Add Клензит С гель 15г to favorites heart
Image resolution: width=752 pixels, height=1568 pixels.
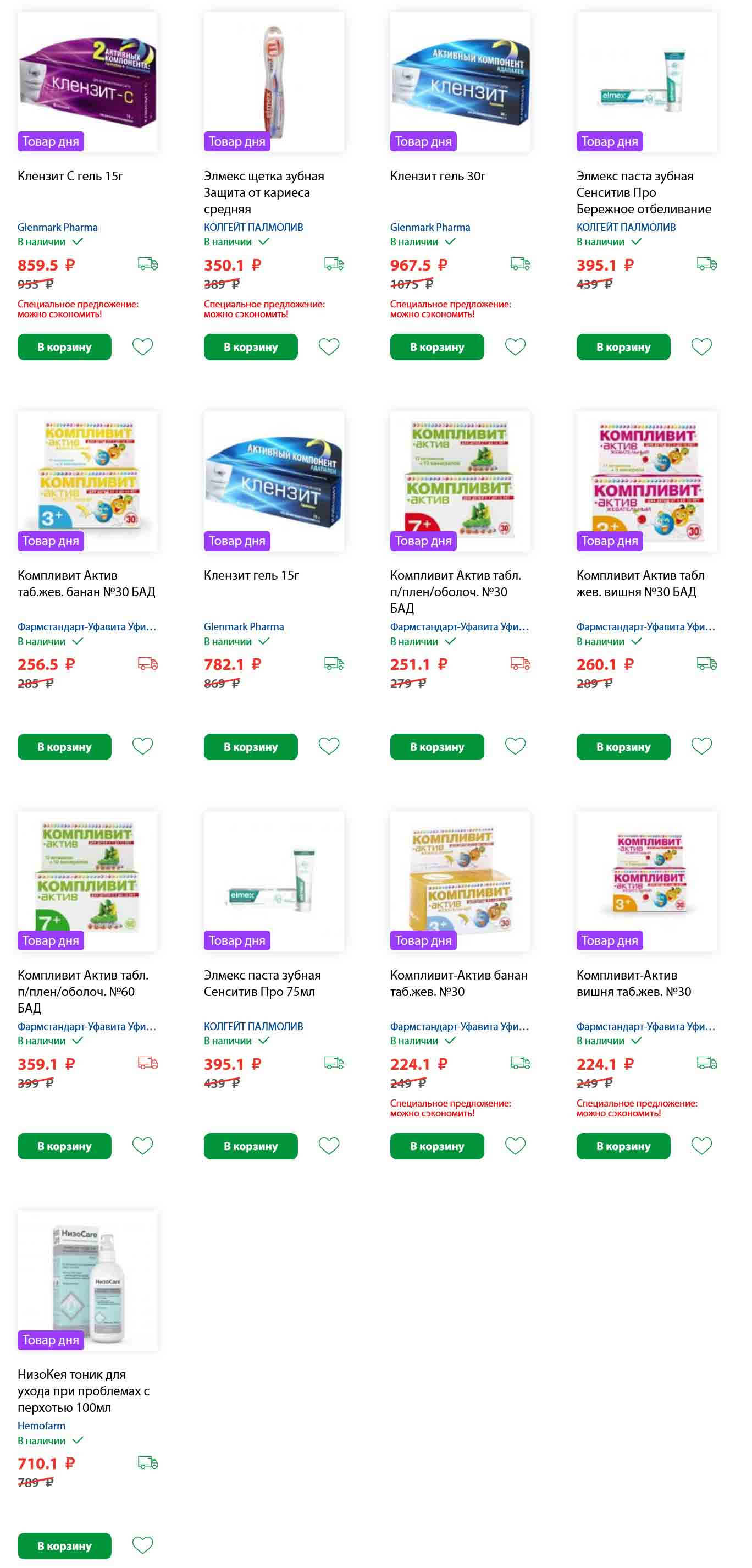(x=143, y=346)
